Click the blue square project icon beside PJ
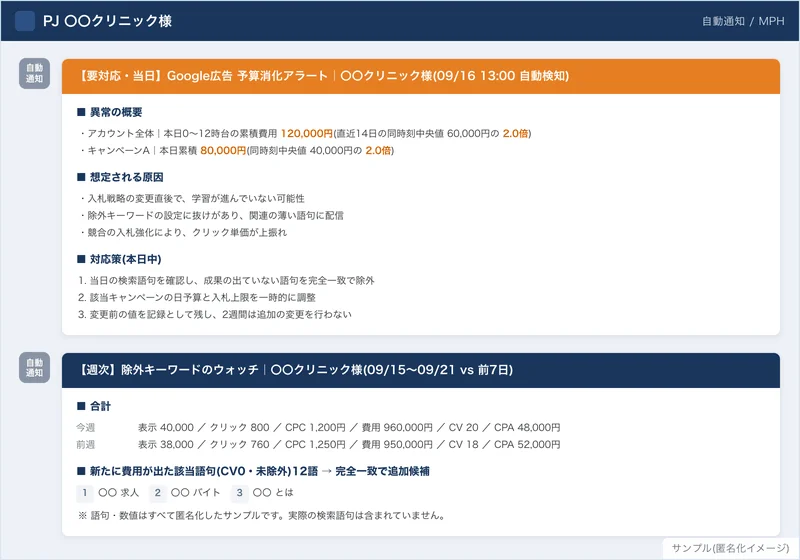Viewport: 800px width, 560px height. tap(25, 21)
